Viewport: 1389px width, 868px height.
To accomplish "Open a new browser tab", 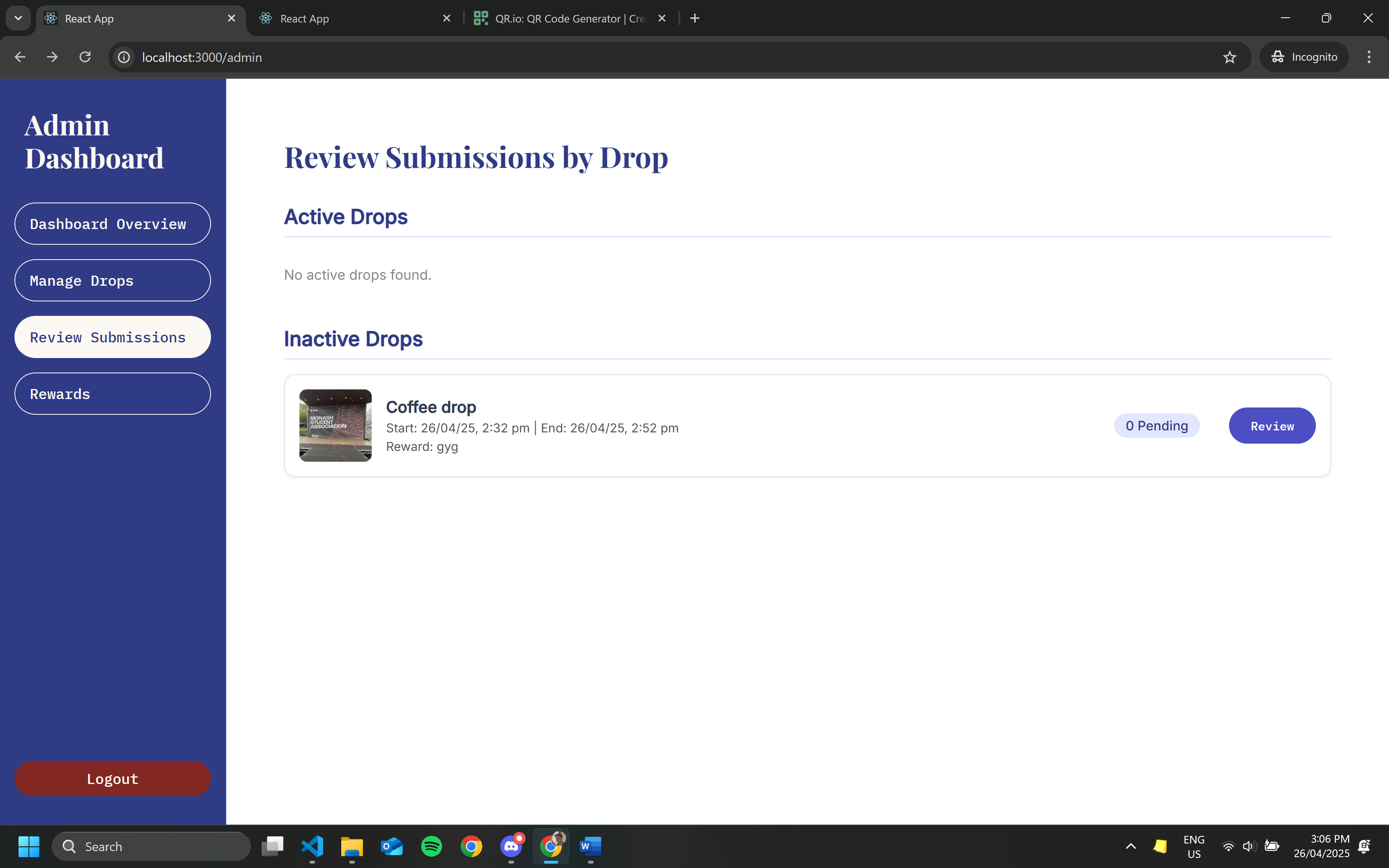I will [694, 18].
